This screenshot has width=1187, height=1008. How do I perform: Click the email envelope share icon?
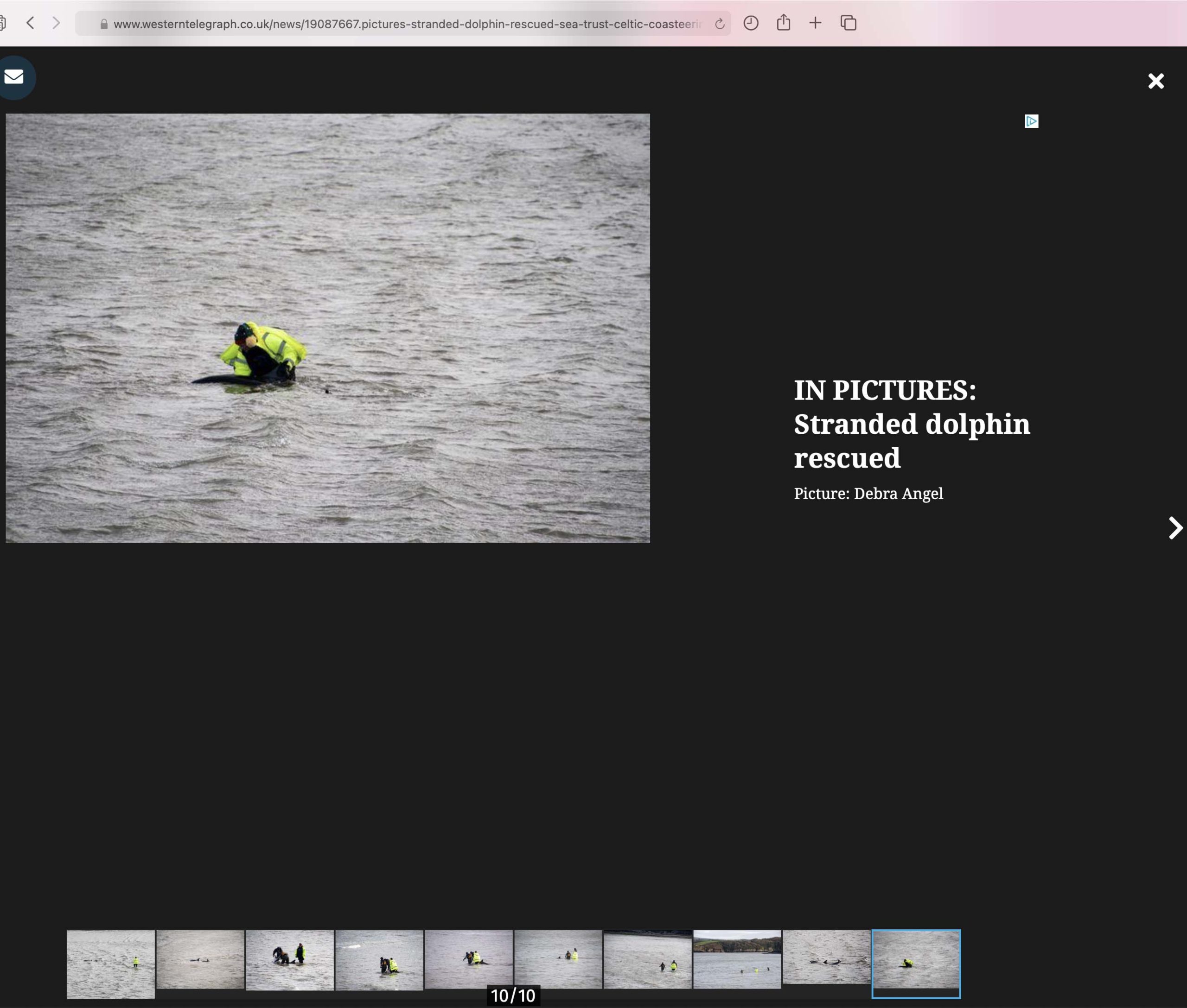[14, 76]
